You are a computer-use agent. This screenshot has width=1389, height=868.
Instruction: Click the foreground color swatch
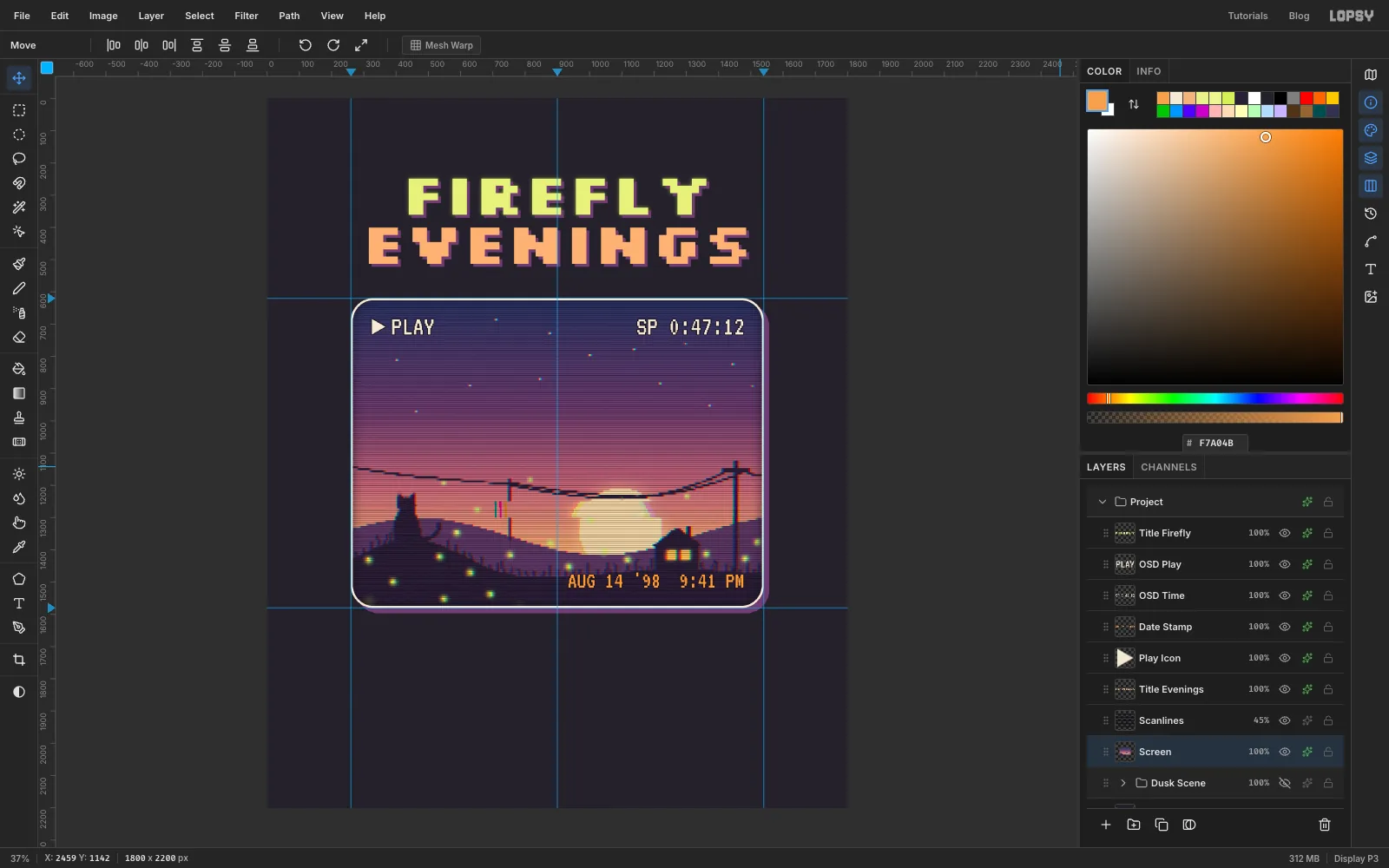[1097, 101]
